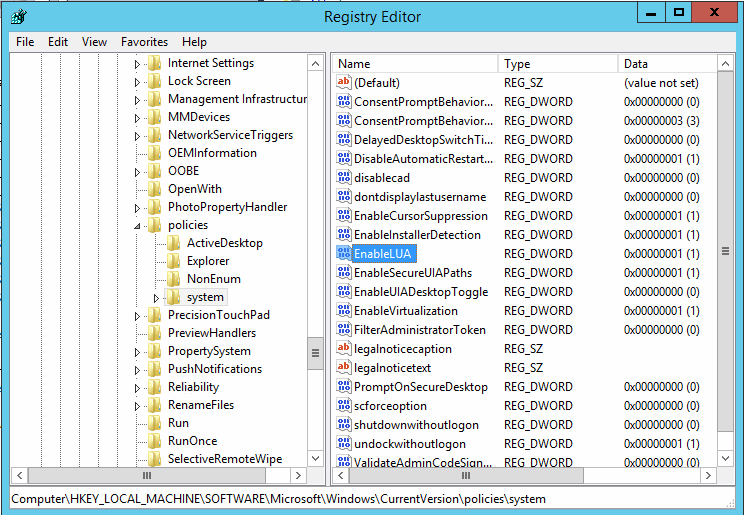Image resolution: width=744 pixels, height=515 pixels.
Task: Open the File menu
Action: pyautogui.click(x=25, y=42)
